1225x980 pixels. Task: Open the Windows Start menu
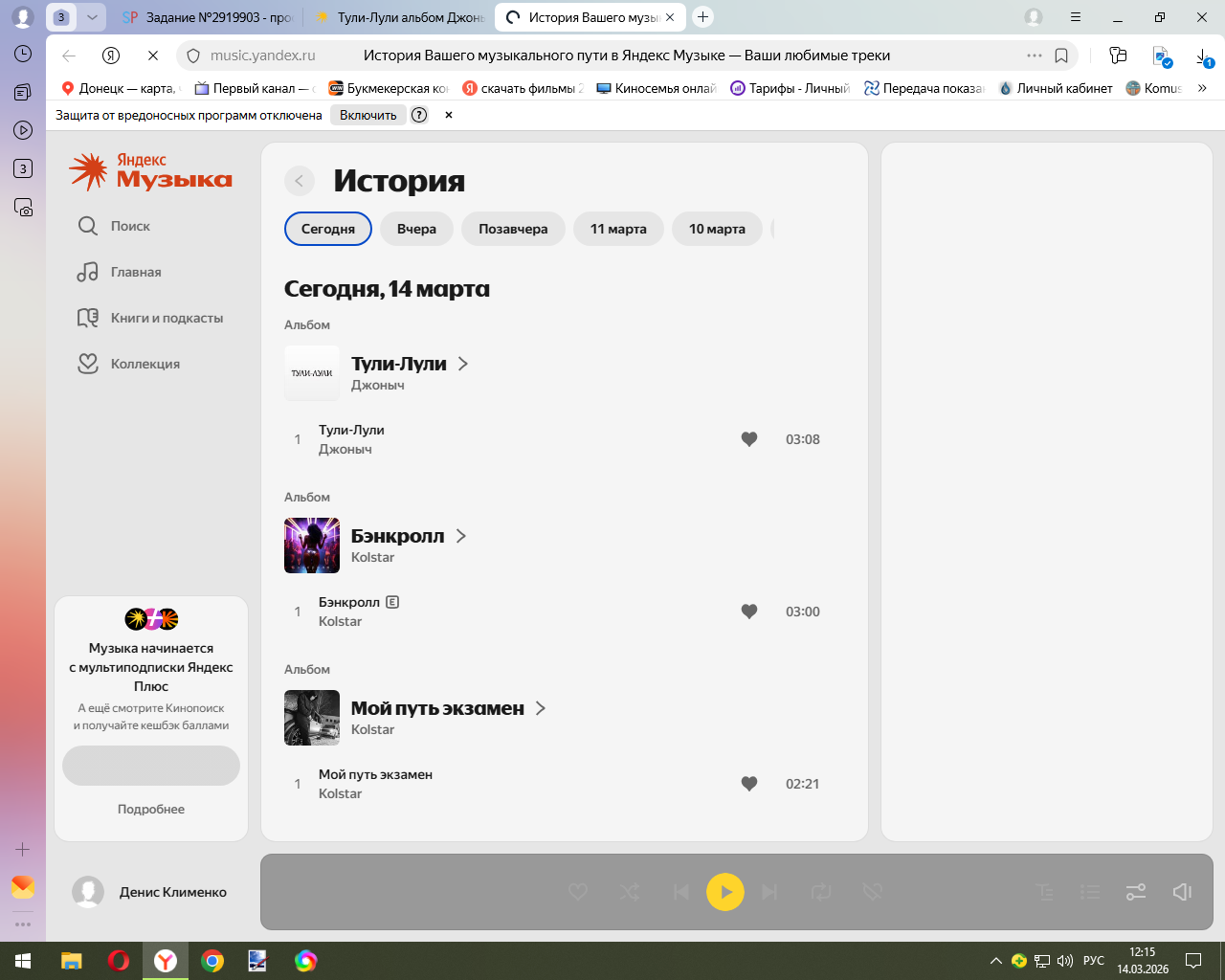click(23, 961)
